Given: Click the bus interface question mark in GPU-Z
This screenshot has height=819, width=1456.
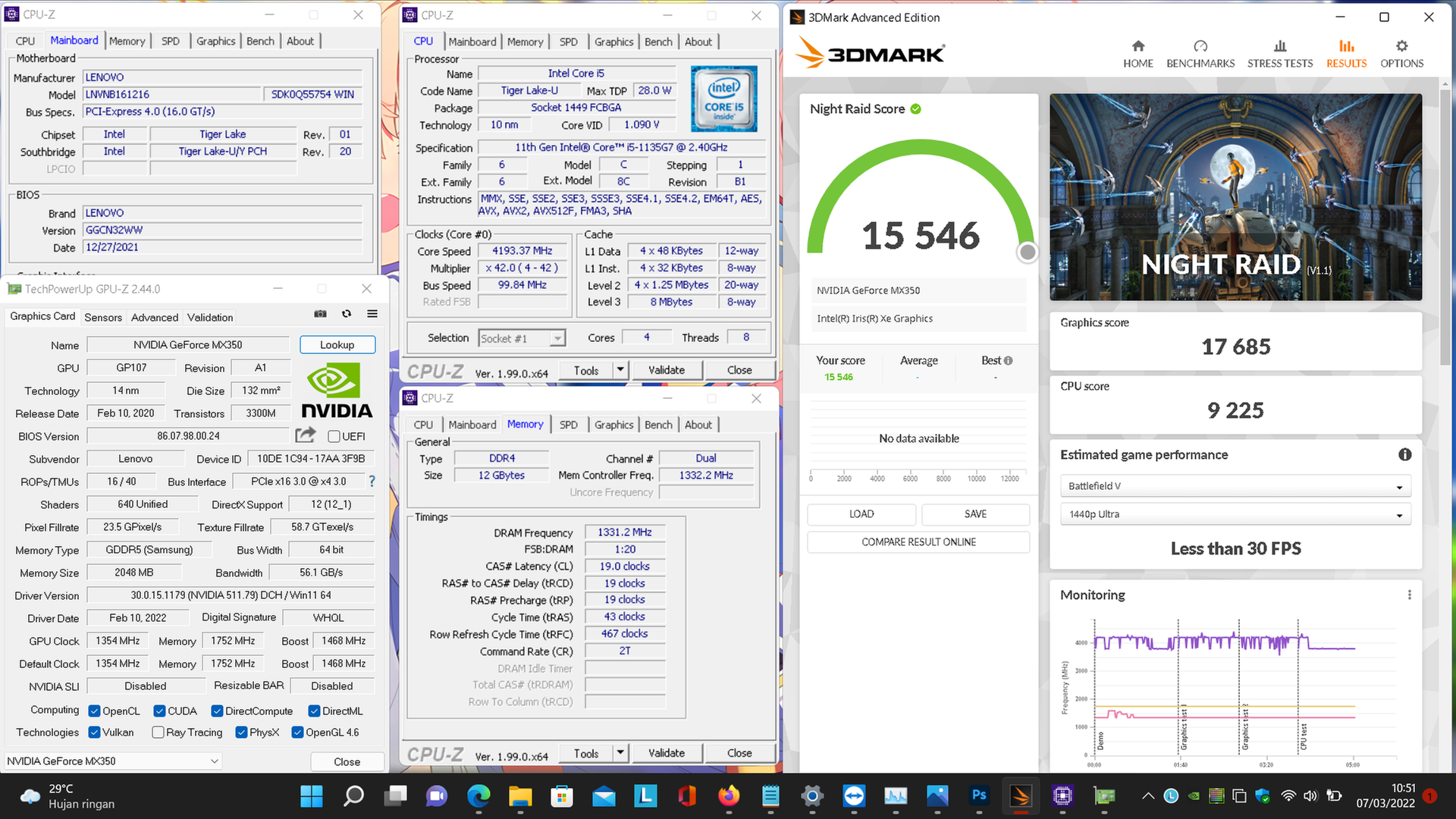Looking at the screenshot, I should click(372, 482).
